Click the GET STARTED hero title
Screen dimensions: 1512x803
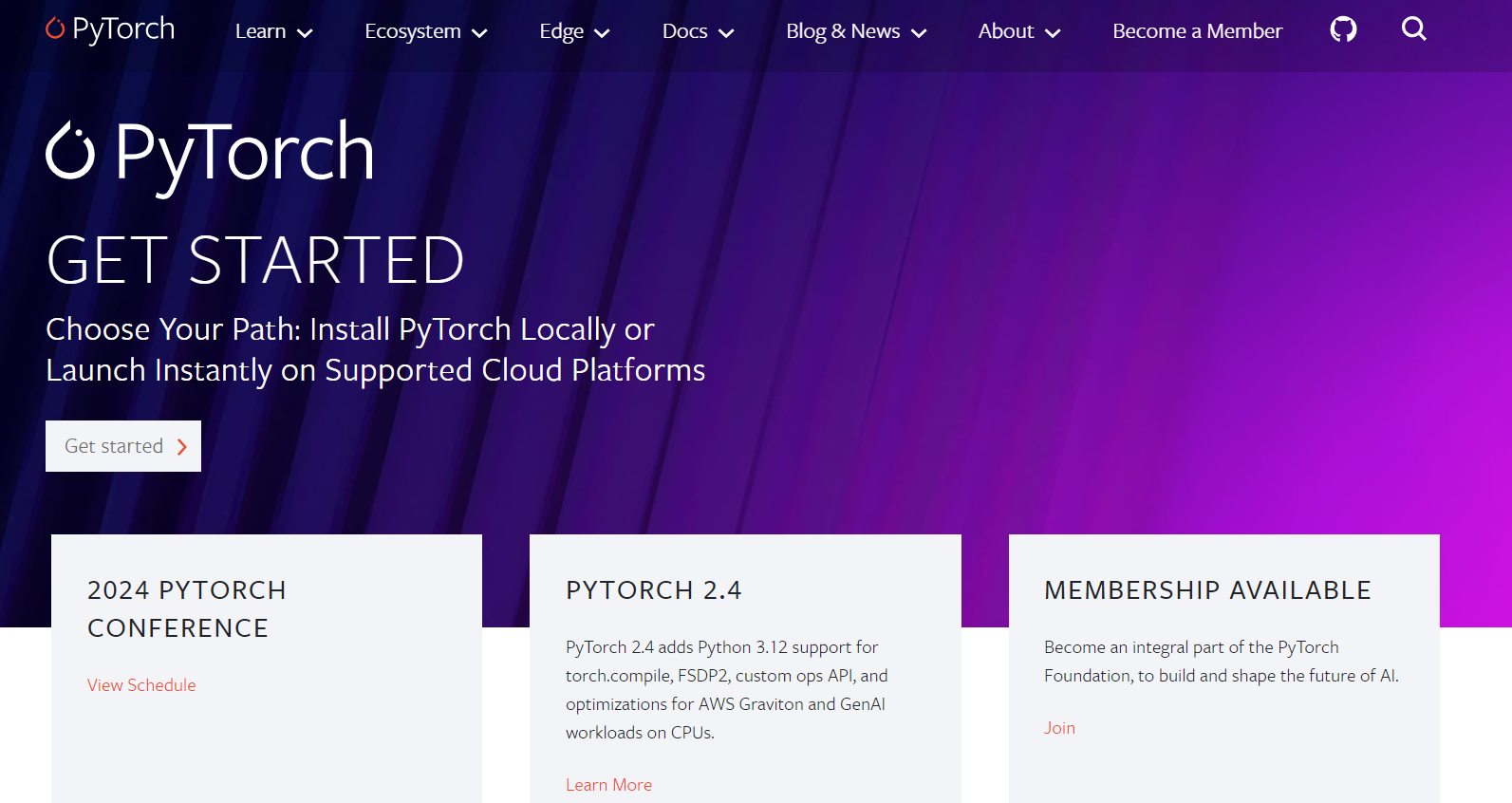(255, 260)
